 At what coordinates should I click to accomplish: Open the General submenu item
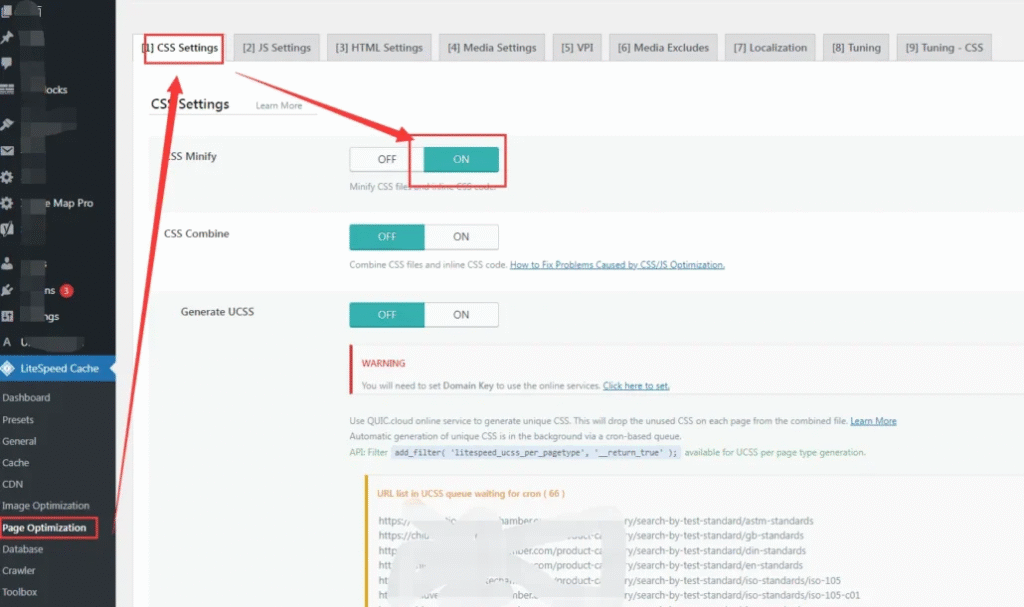click(x=19, y=441)
